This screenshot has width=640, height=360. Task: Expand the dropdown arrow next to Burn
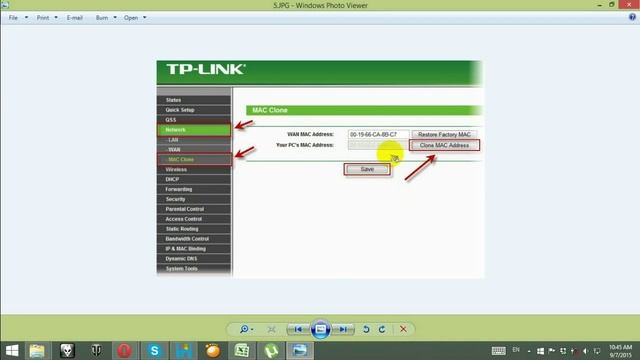pyautogui.click(x=115, y=18)
